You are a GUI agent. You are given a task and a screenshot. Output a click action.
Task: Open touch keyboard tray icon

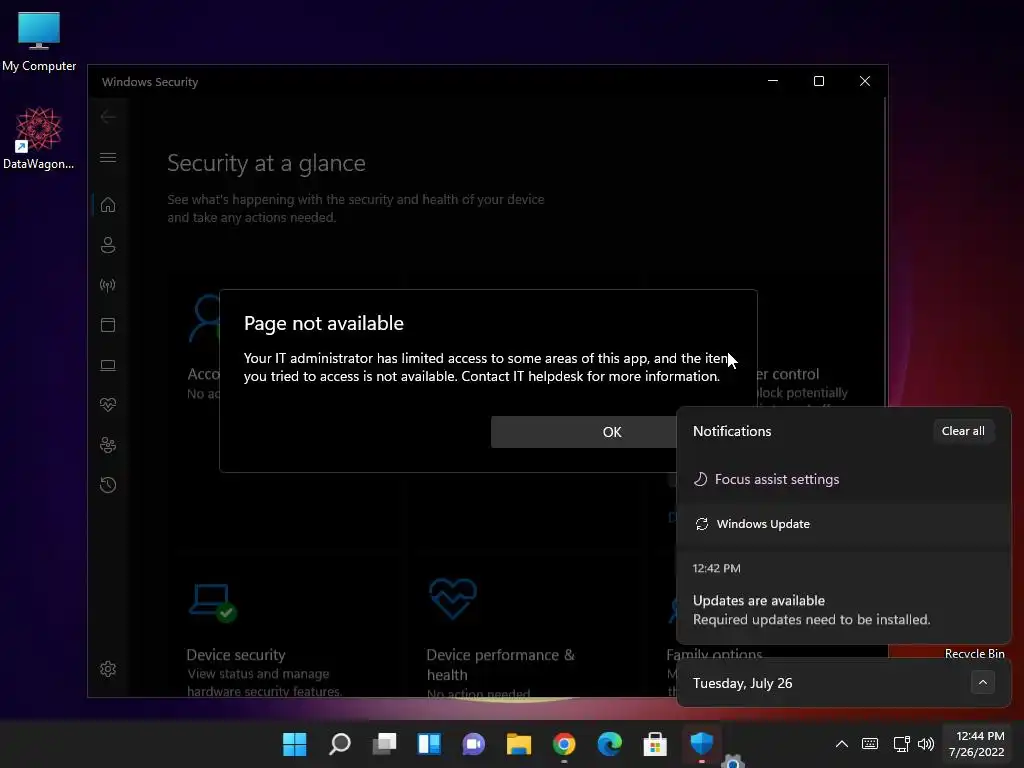point(870,743)
